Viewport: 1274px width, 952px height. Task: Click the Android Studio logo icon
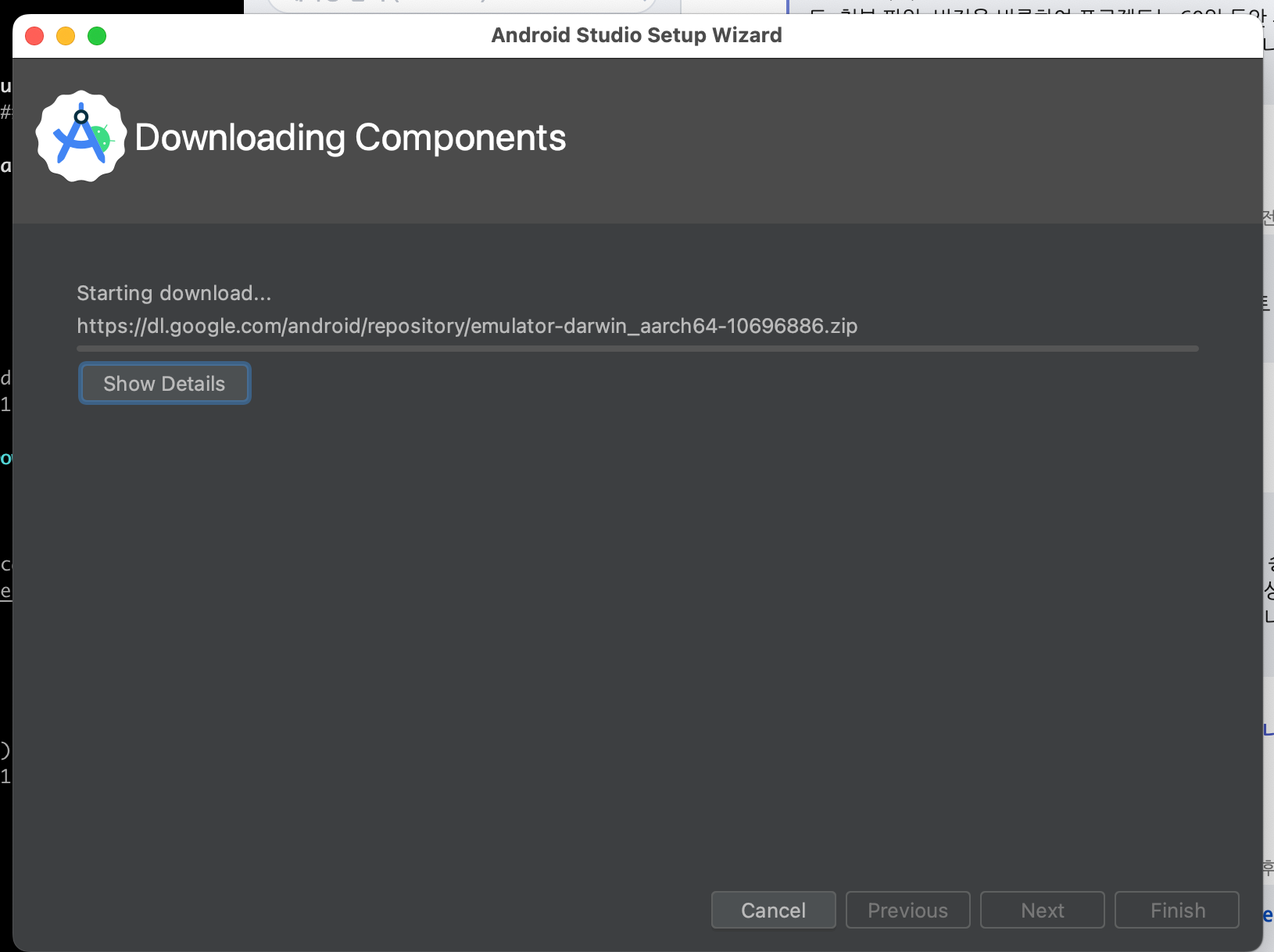pos(81,137)
